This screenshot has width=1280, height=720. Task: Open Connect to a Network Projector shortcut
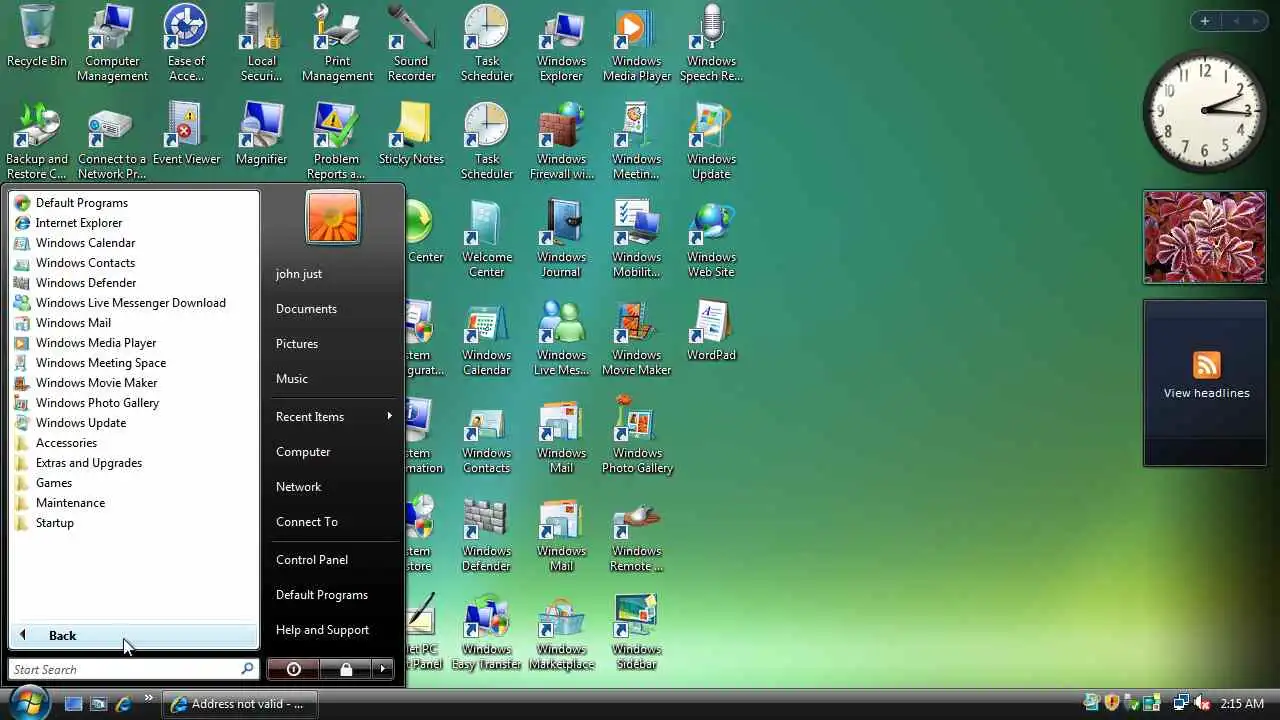coord(112,141)
